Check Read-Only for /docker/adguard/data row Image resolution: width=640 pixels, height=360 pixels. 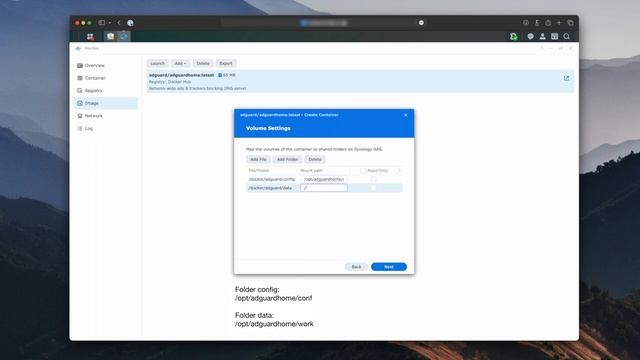pyautogui.click(x=373, y=188)
